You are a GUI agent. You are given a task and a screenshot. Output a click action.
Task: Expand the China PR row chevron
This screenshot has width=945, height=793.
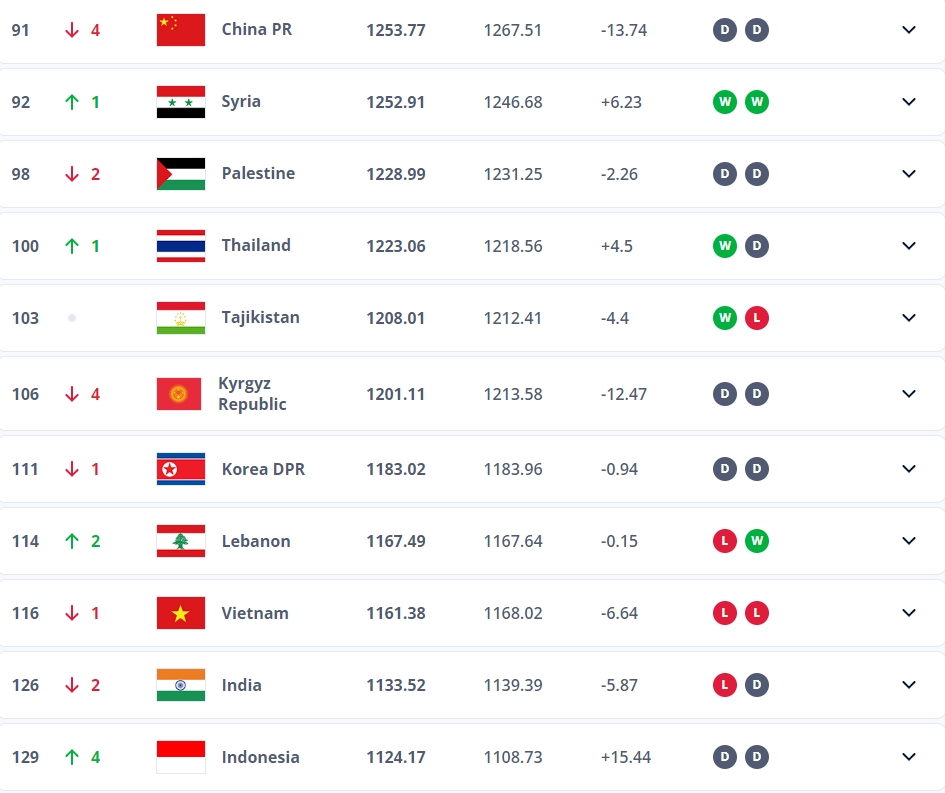[909, 30]
